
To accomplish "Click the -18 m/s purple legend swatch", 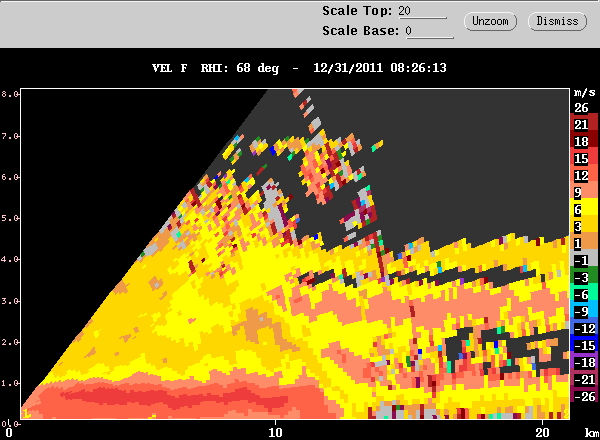I will [584, 362].
